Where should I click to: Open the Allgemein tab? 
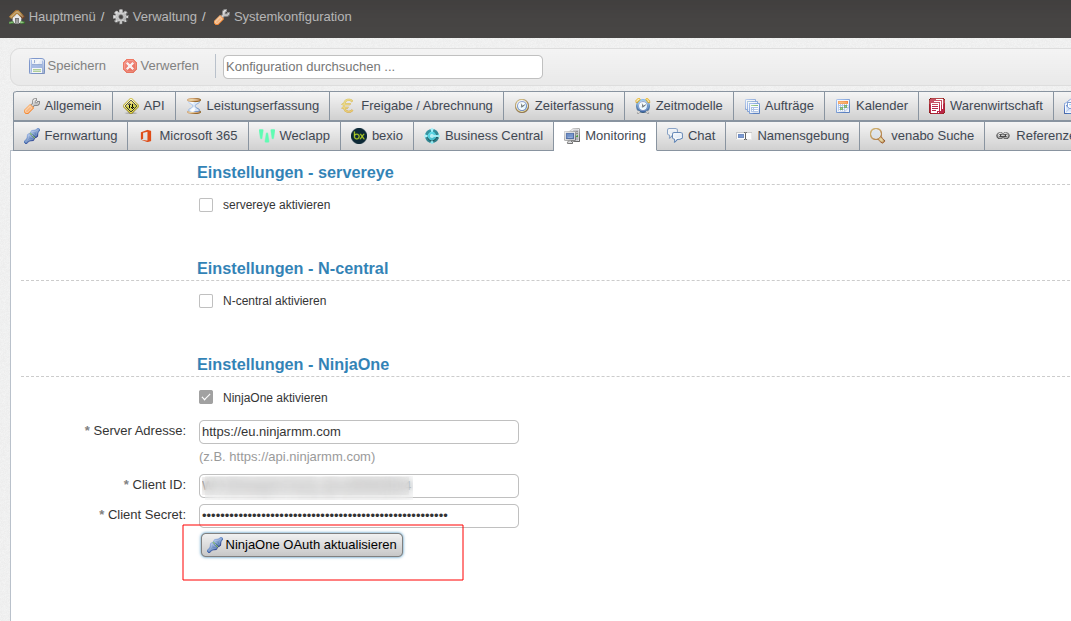point(63,106)
